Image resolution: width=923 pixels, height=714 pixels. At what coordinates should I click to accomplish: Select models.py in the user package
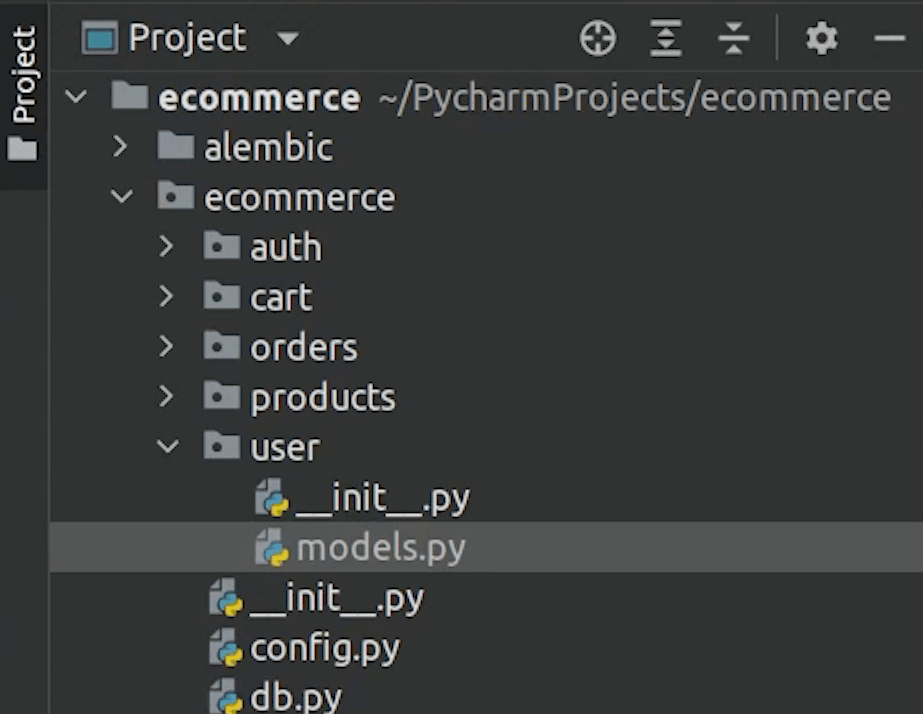click(380, 548)
